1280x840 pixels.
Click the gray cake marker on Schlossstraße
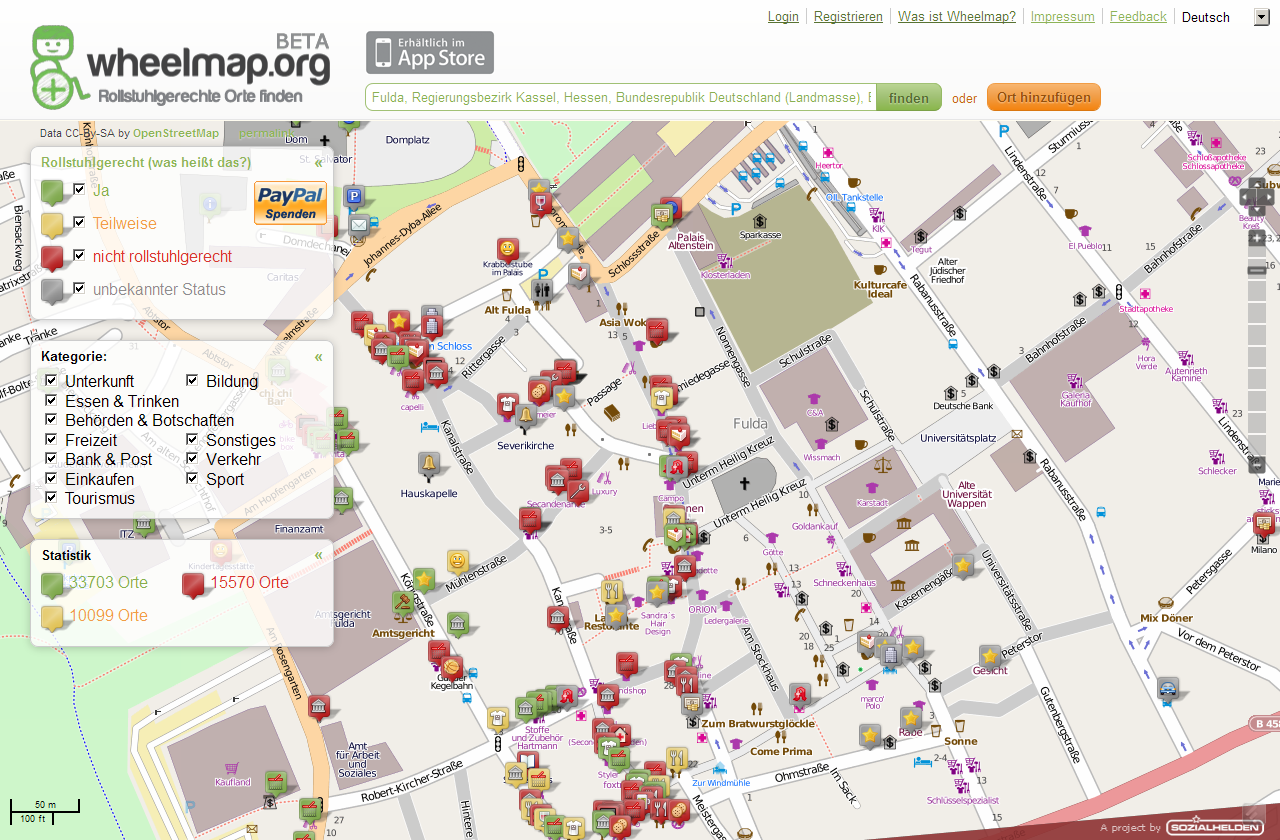(x=580, y=273)
